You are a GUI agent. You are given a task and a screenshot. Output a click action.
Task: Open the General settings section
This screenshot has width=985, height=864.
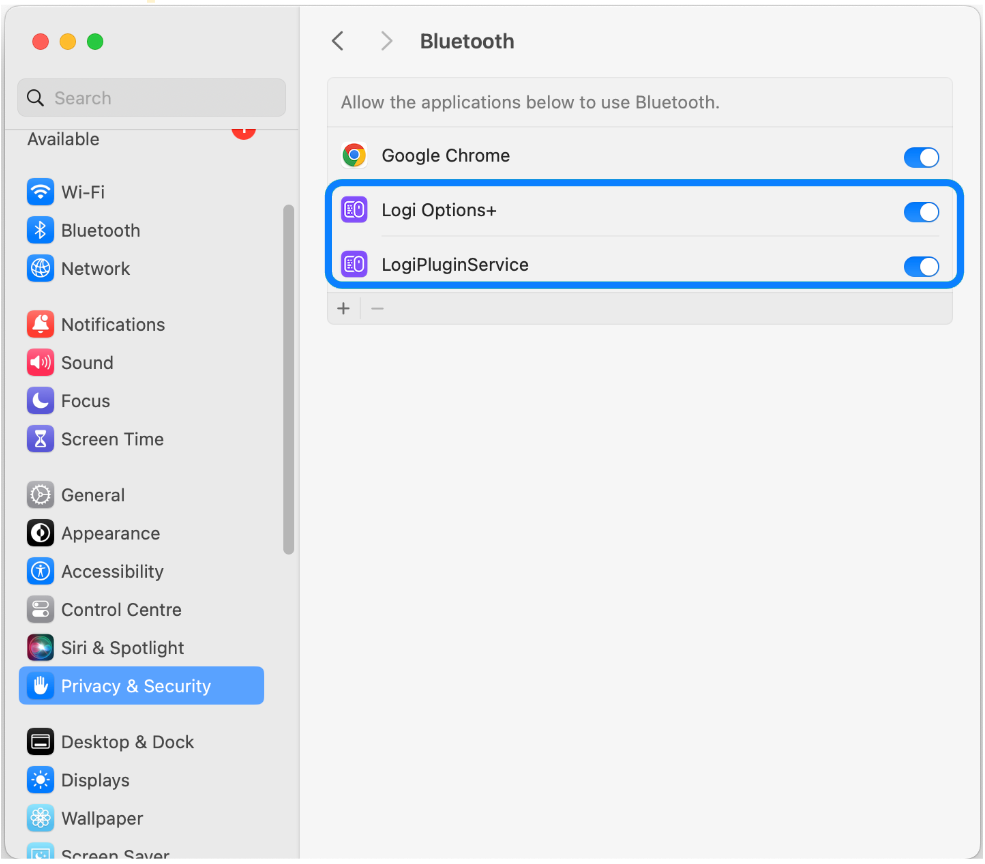pyautogui.click(x=92, y=495)
